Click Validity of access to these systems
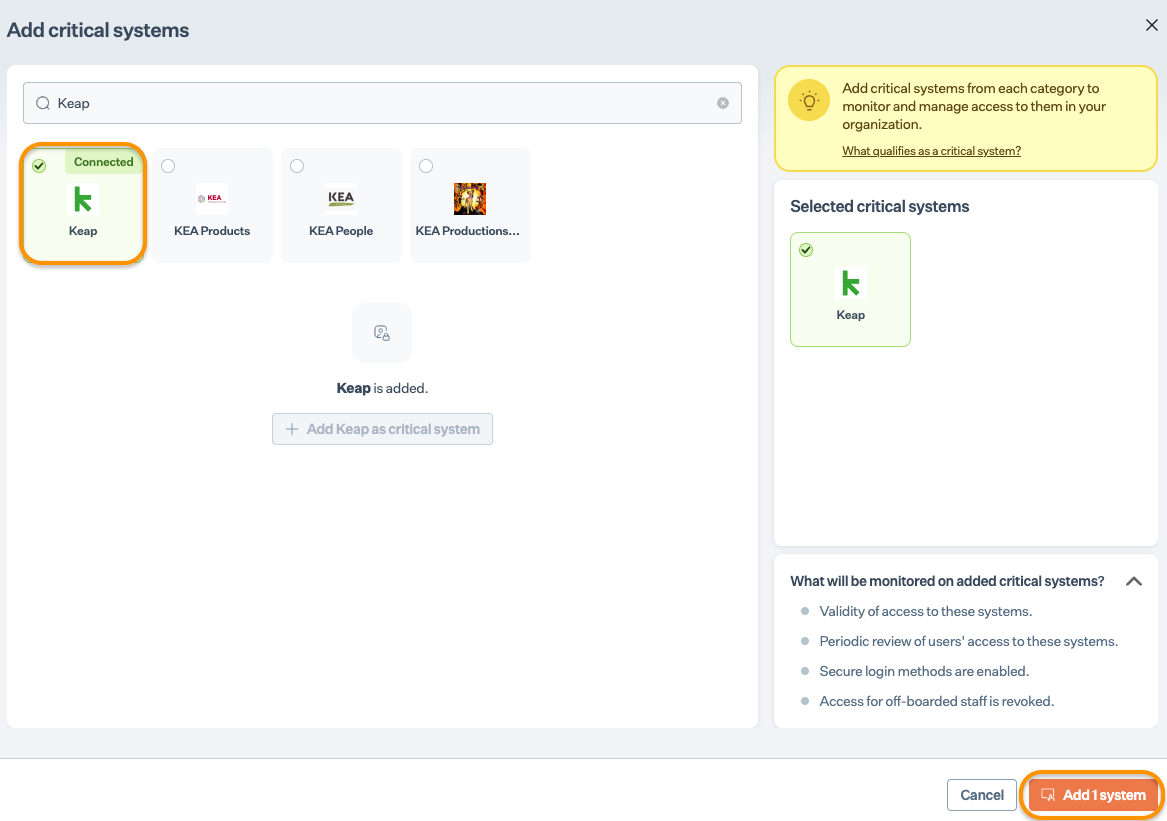Viewport: 1167px width, 821px height. 925,611
